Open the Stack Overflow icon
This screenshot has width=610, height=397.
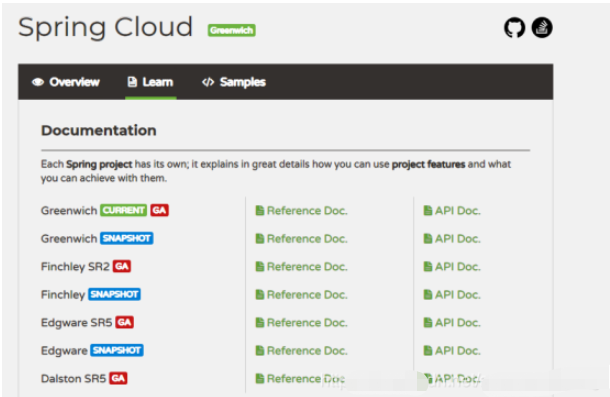pyautogui.click(x=542, y=28)
